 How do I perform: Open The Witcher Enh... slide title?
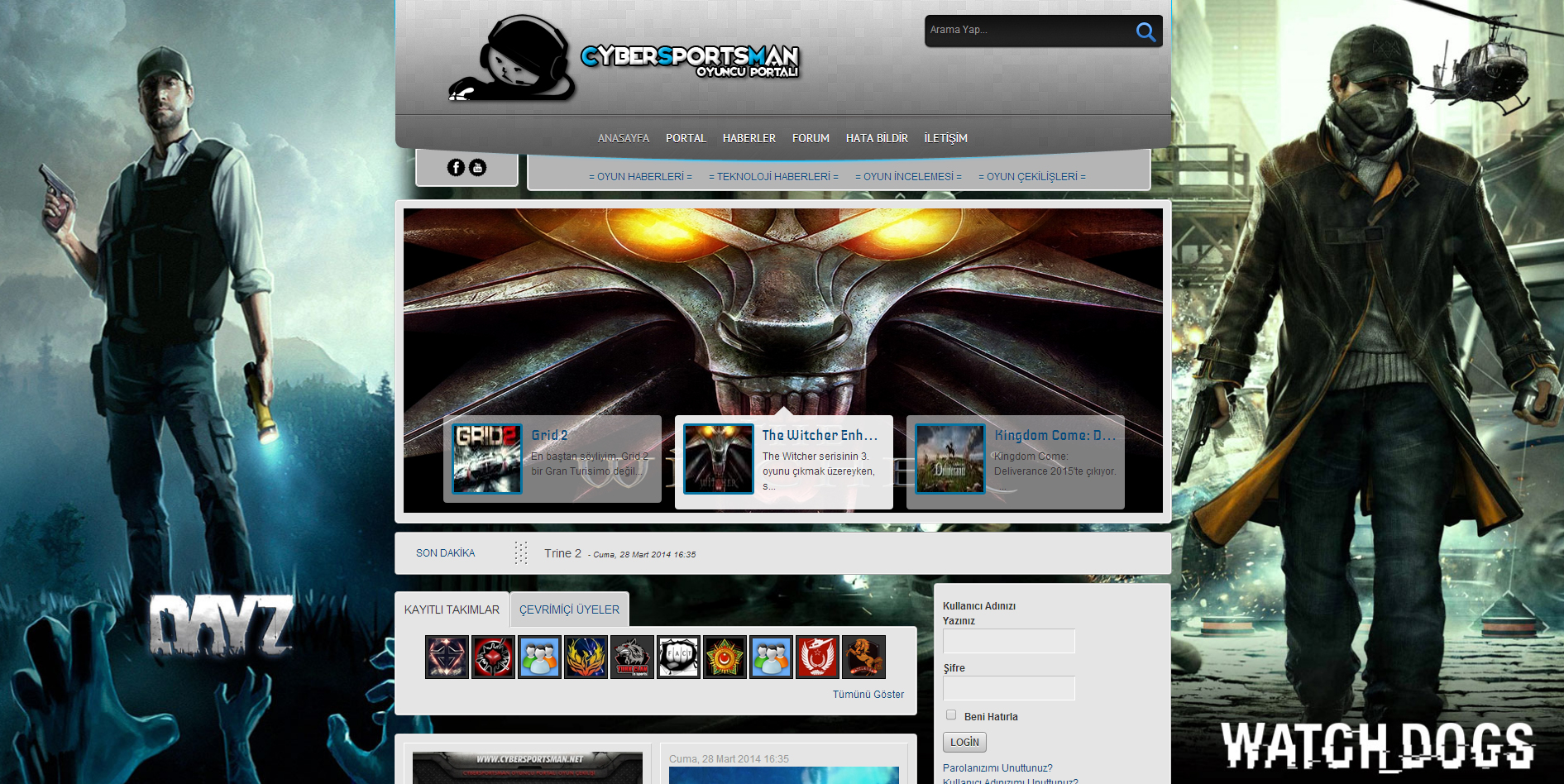click(x=820, y=435)
